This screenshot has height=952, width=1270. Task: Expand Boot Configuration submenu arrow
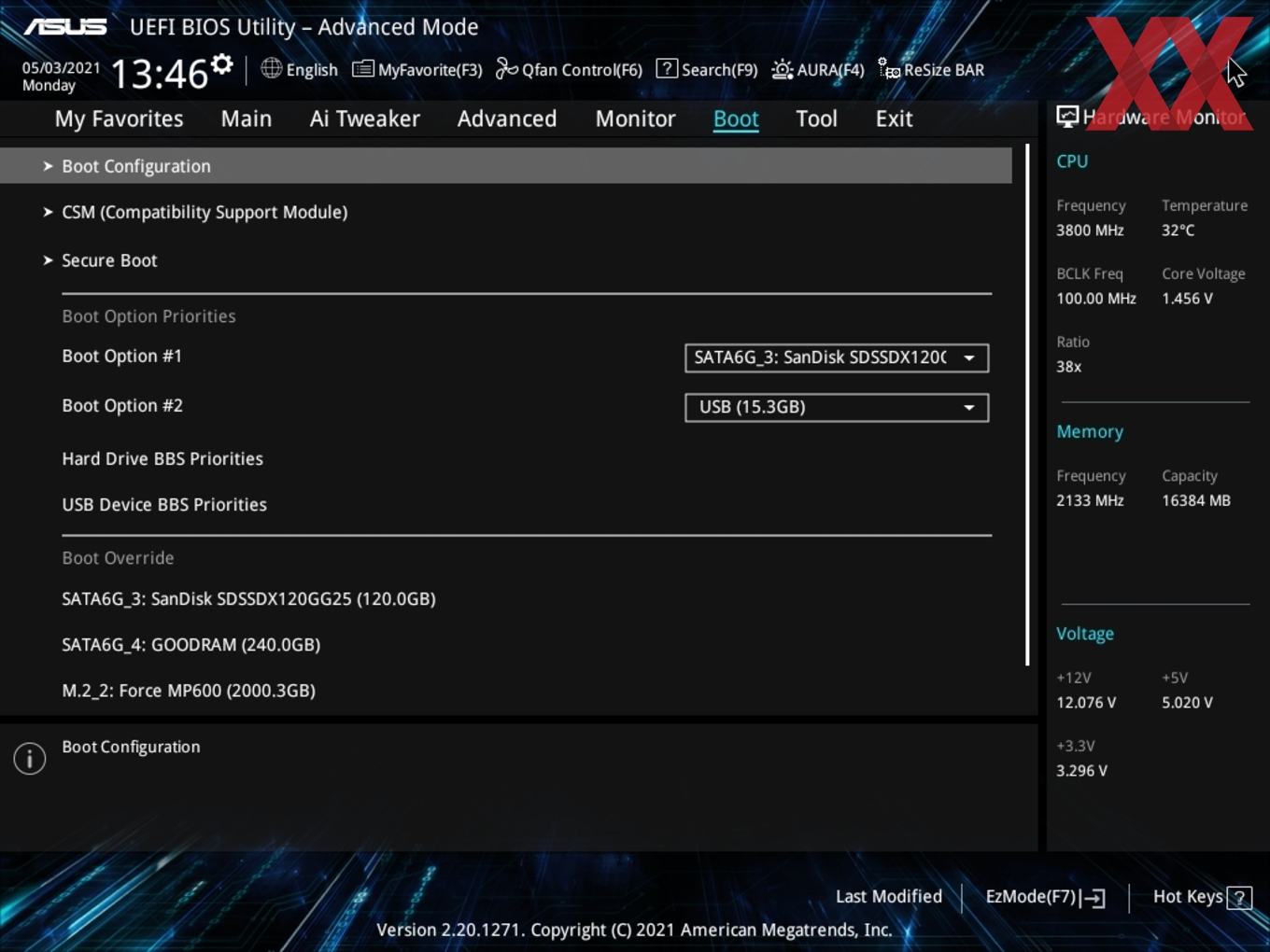pos(48,166)
